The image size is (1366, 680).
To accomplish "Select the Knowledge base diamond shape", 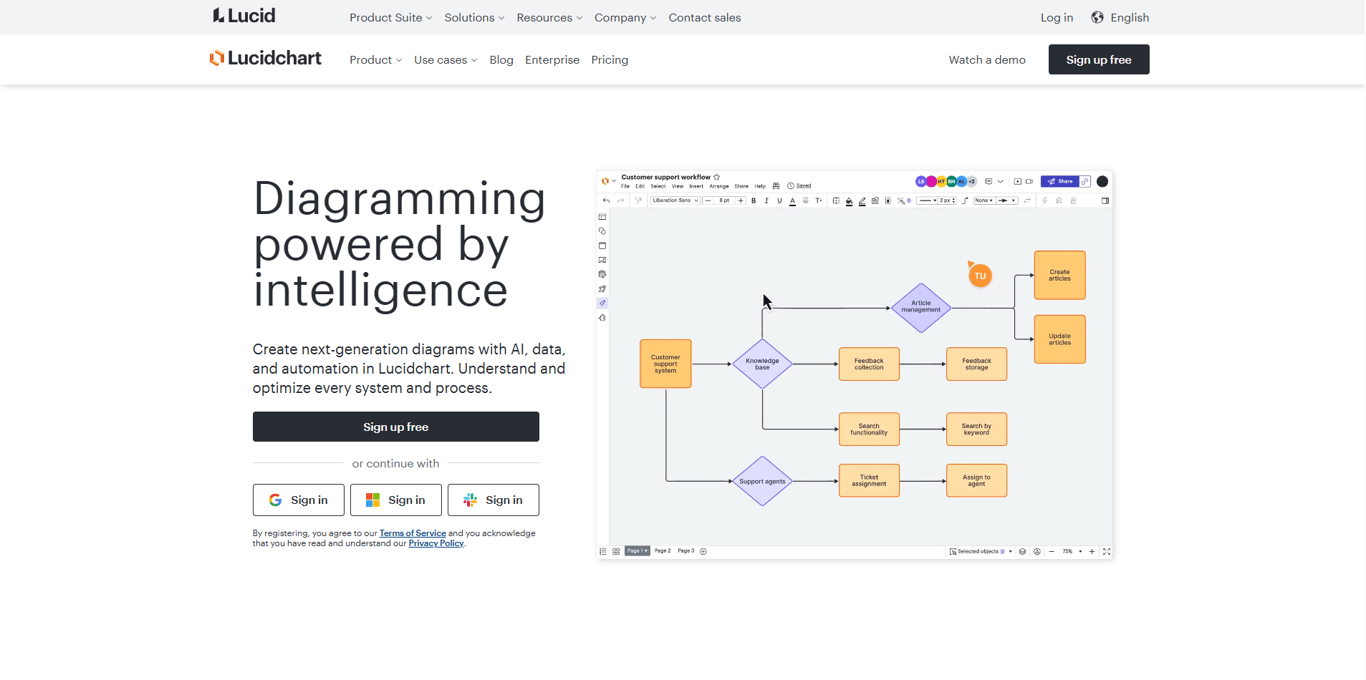I will pyautogui.click(x=762, y=364).
